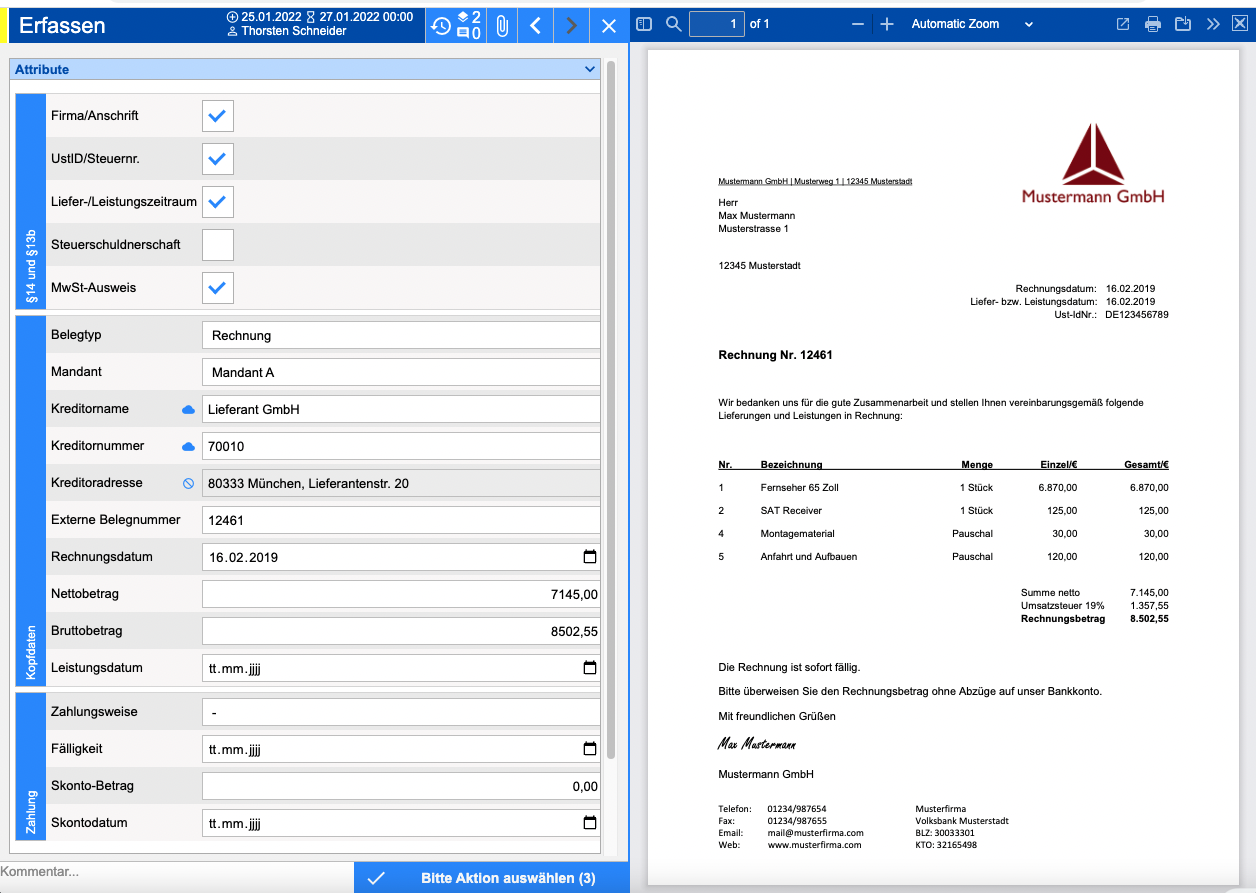Go to the next document arrow

pos(571,25)
